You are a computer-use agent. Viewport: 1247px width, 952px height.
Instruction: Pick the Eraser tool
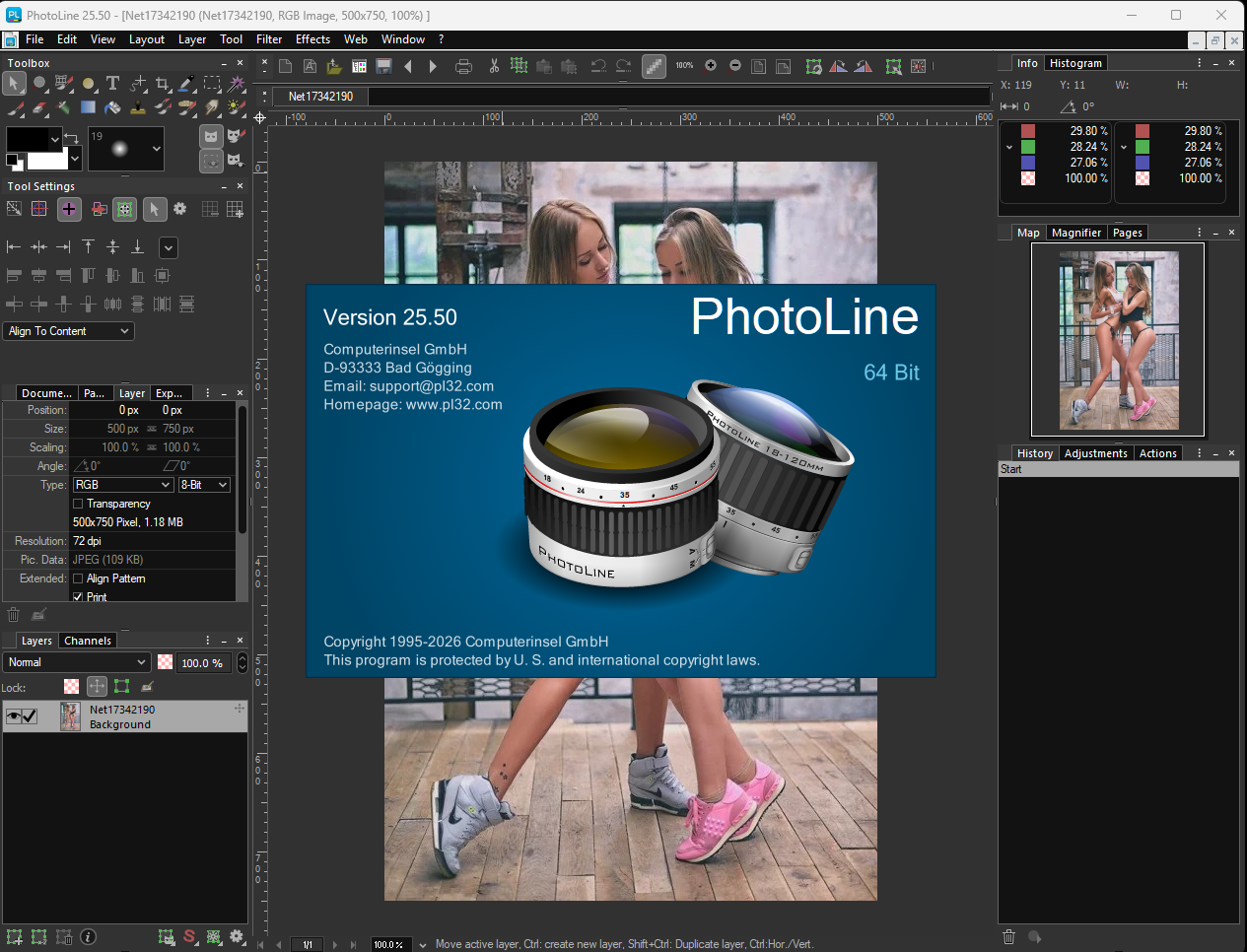(39, 108)
